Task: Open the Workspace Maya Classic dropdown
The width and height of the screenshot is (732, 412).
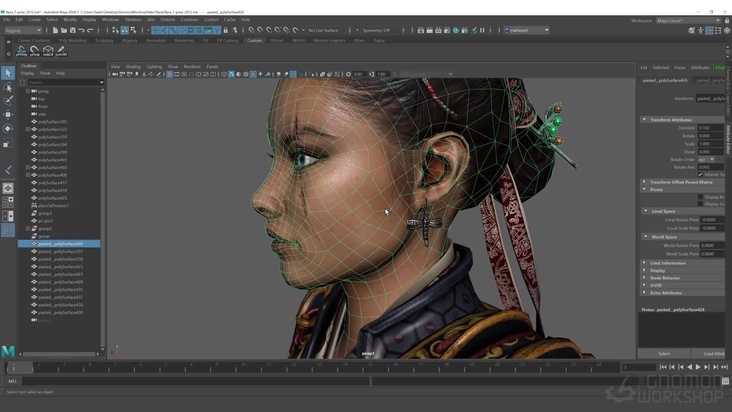Action: pos(689,21)
